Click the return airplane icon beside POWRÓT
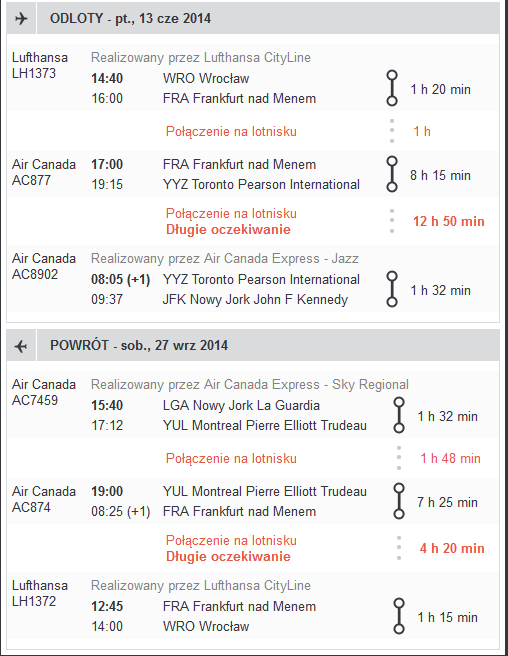508x656 pixels. [21, 346]
